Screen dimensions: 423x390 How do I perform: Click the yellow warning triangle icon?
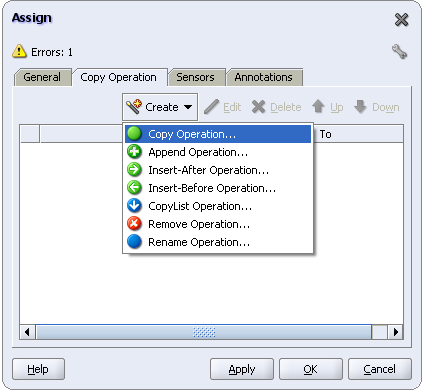point(19,51)
